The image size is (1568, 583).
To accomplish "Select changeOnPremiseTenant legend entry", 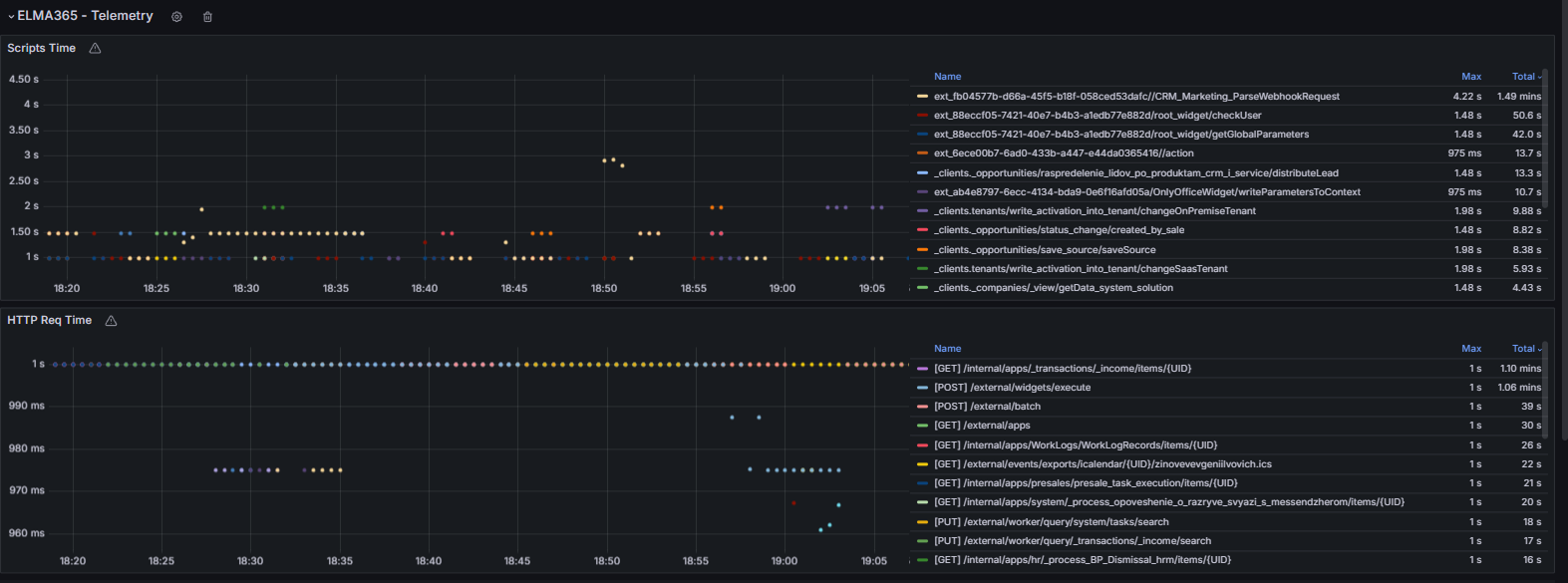I will tap(1096, 211).
